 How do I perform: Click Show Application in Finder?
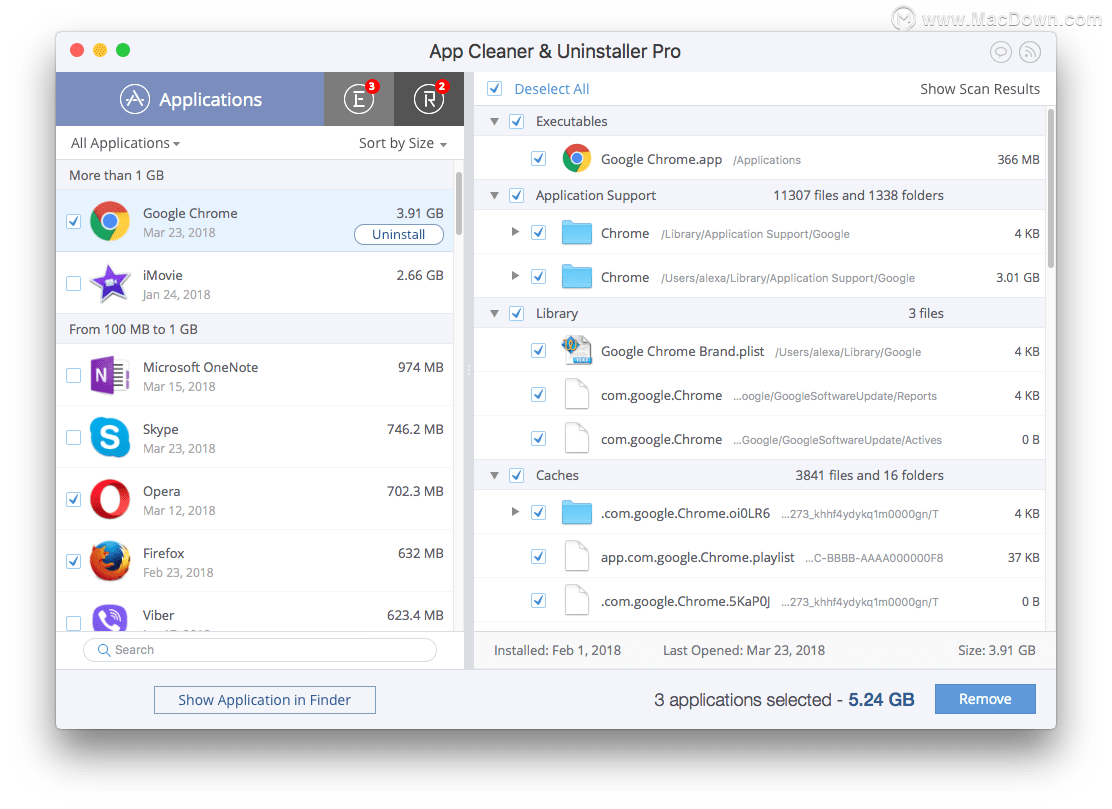click(265, 700)
